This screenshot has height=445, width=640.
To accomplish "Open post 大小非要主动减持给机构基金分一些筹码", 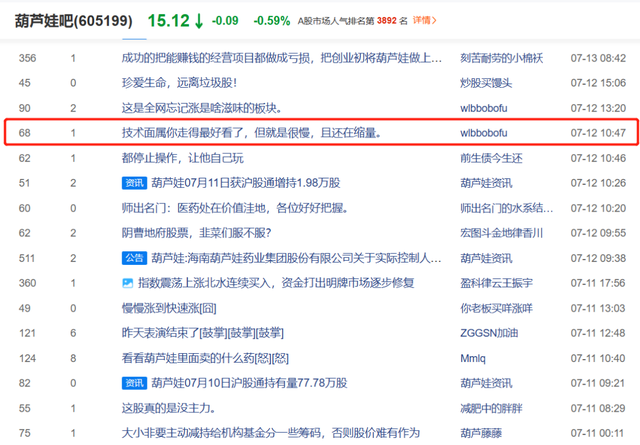I will click(x=271, y=433).
